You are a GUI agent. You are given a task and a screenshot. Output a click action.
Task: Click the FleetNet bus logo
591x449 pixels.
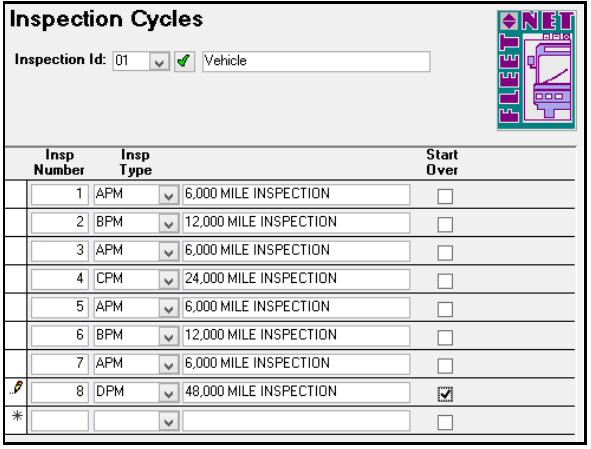point(536,70)
